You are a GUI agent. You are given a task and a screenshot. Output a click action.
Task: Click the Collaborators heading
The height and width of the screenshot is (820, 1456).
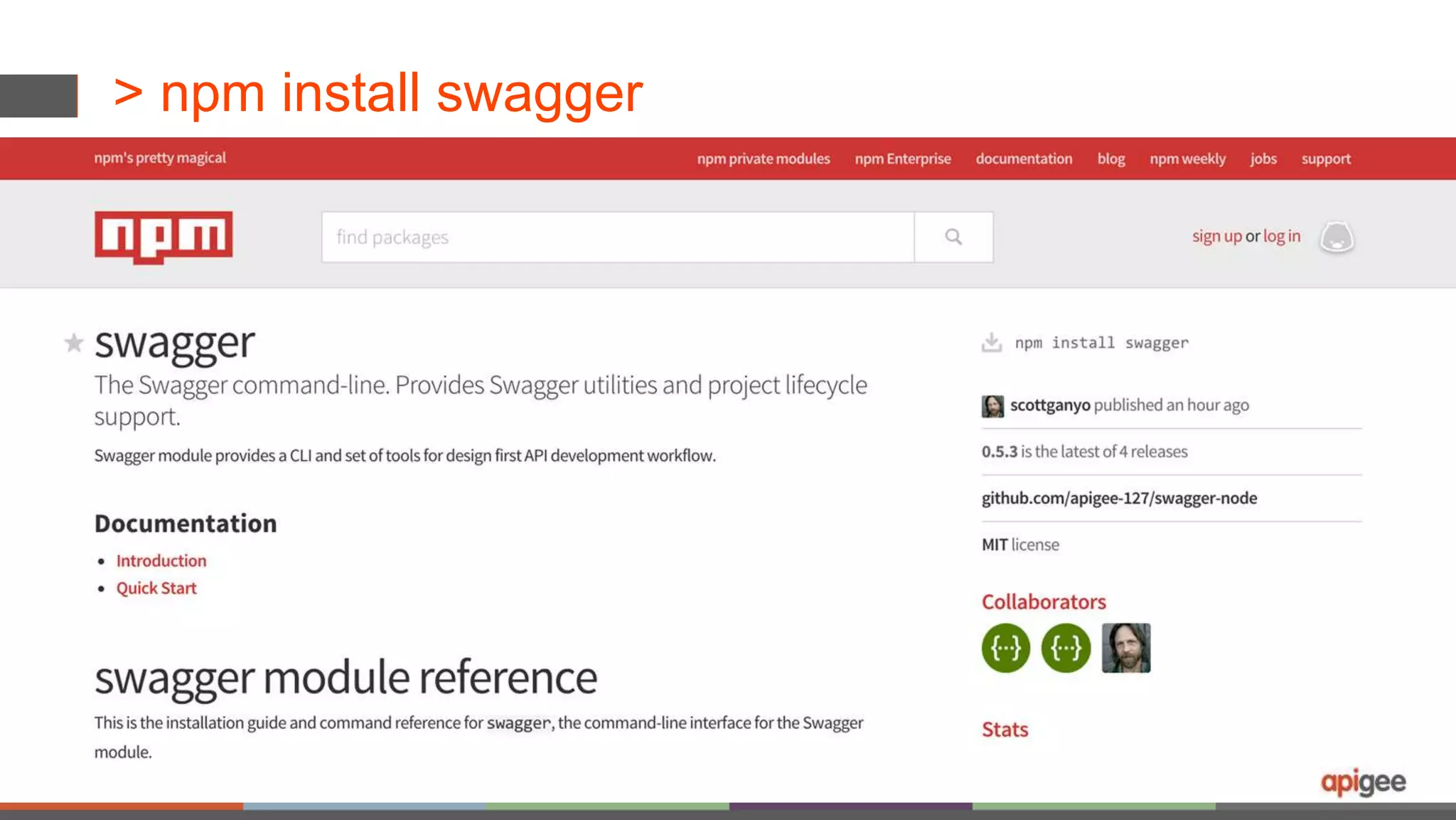(1044, 602)
